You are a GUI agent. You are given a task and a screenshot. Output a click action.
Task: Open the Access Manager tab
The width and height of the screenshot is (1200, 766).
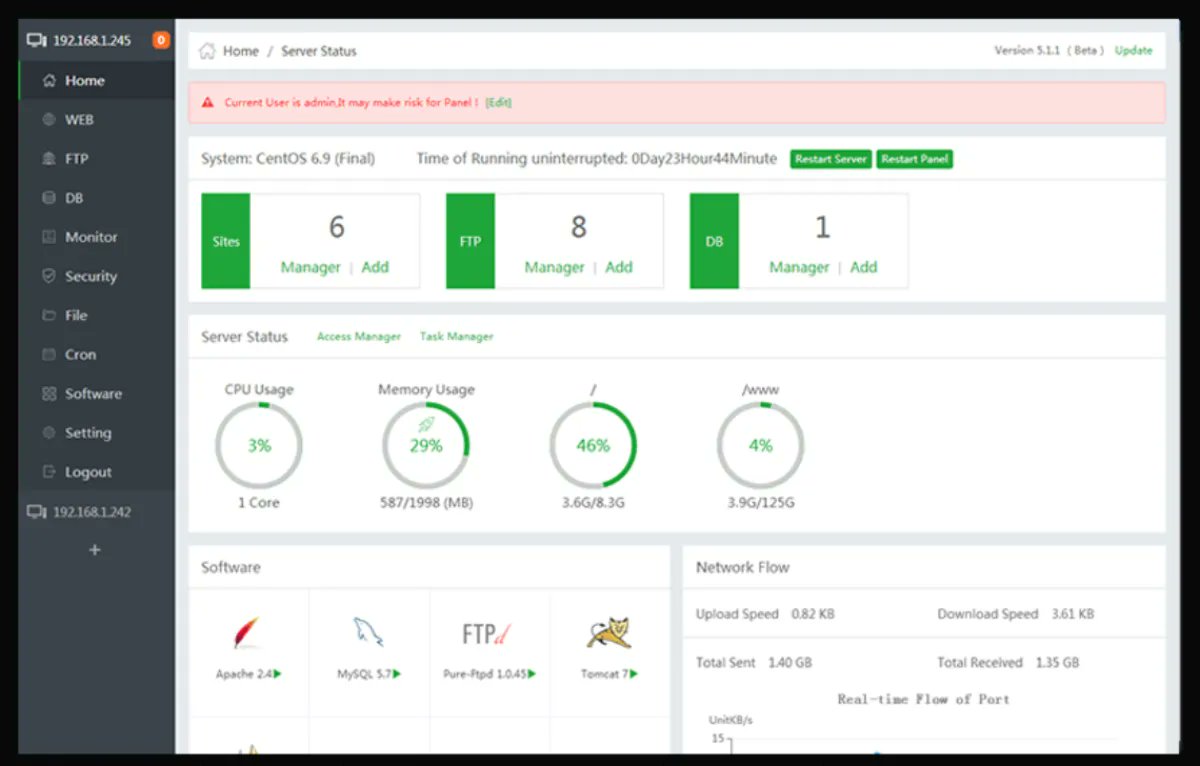[358, 337]
